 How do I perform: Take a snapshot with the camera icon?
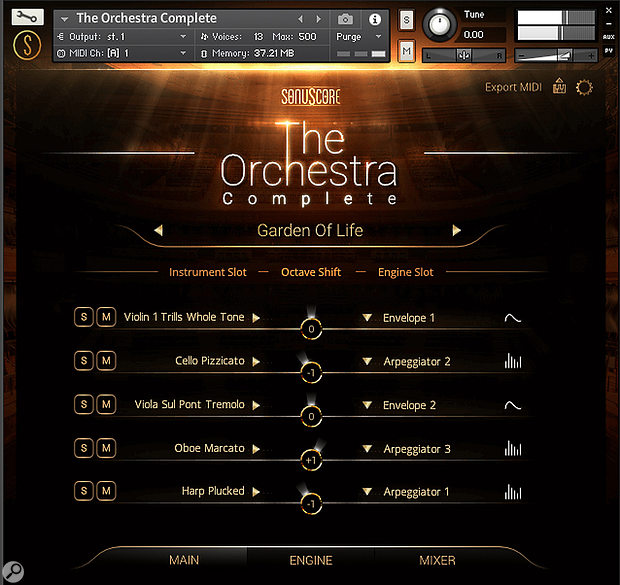(x=345, y=19)
